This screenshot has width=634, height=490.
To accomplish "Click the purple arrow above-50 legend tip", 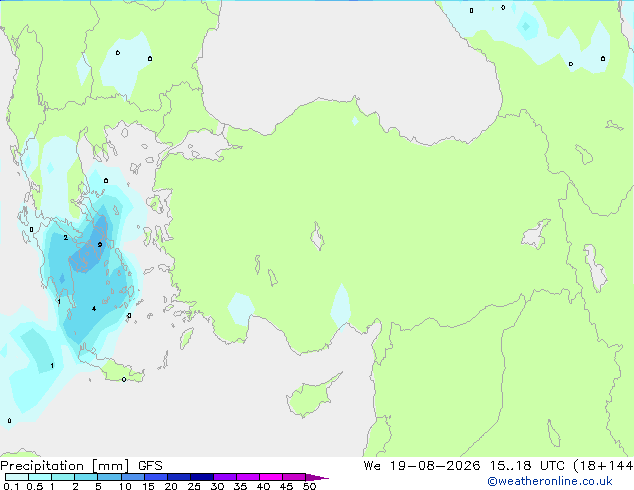I will tap(317, 477).
